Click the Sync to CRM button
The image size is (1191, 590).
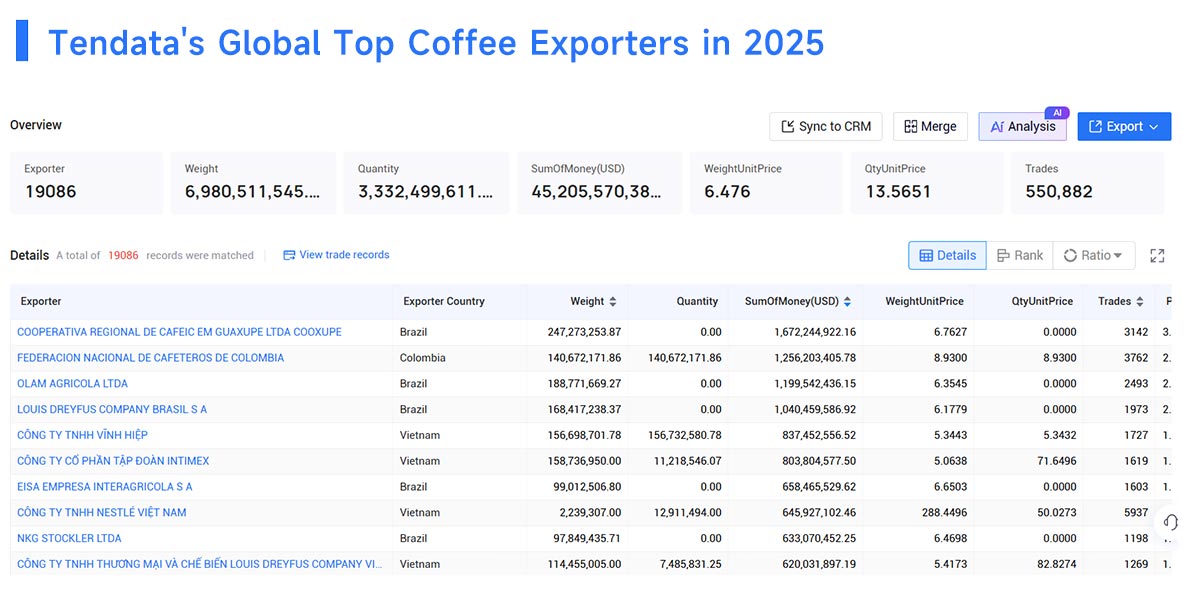[x=826, y=127]
